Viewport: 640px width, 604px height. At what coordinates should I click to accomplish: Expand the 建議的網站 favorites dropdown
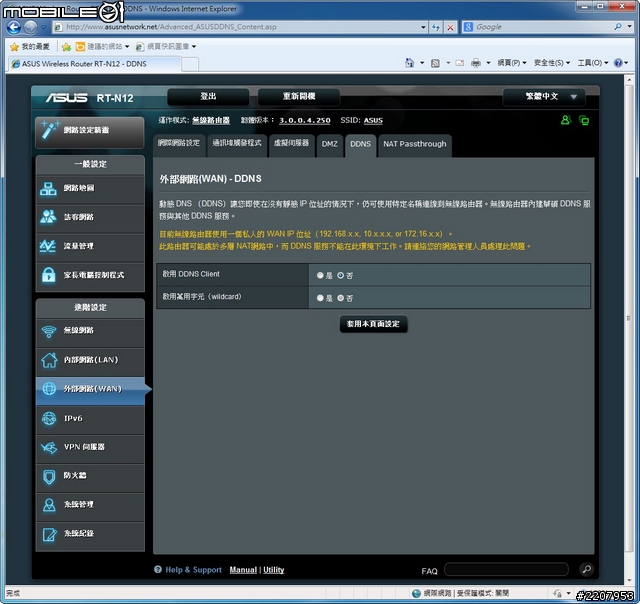[x=127, y=47]
